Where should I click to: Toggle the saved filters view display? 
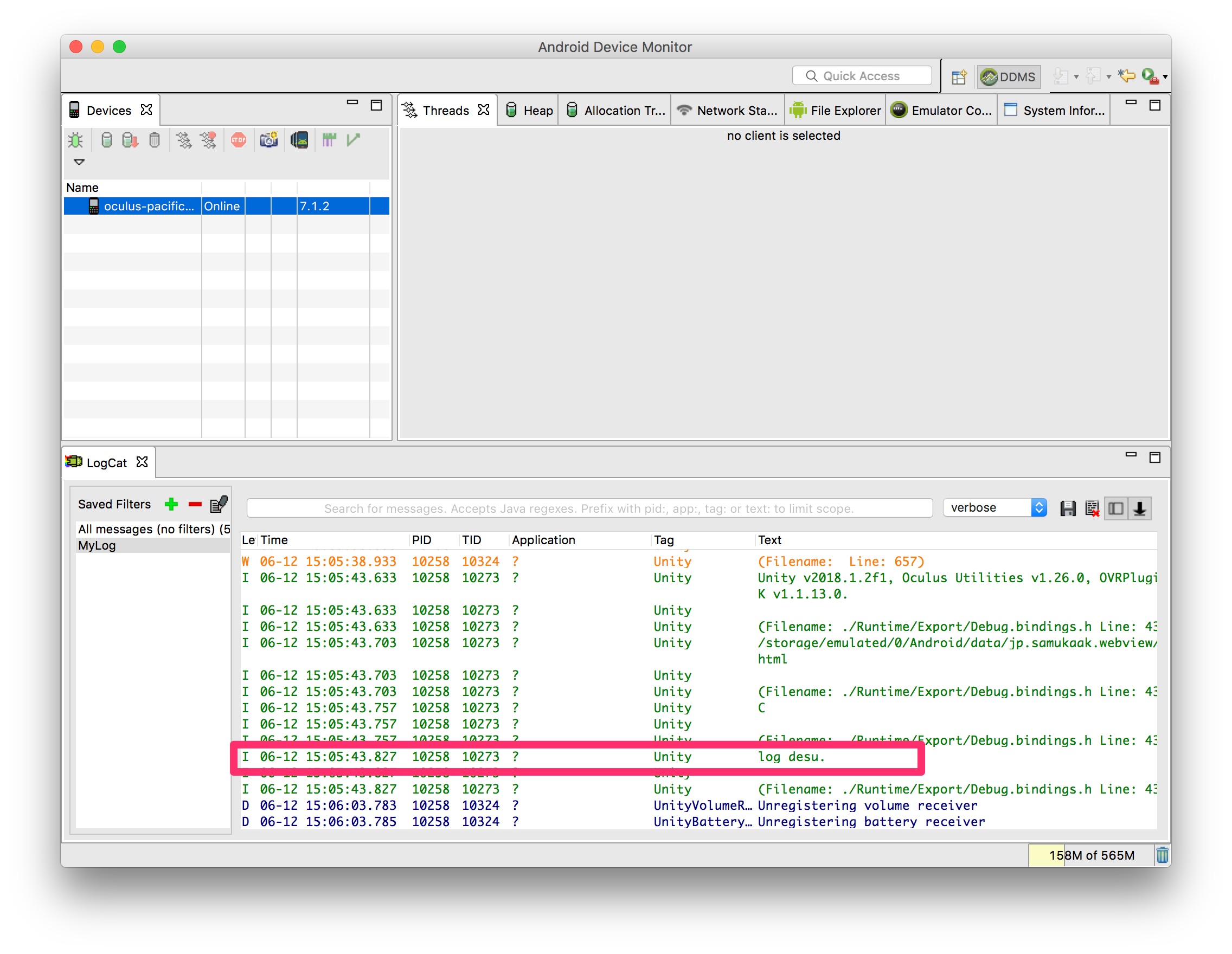tap(1116, 508)
